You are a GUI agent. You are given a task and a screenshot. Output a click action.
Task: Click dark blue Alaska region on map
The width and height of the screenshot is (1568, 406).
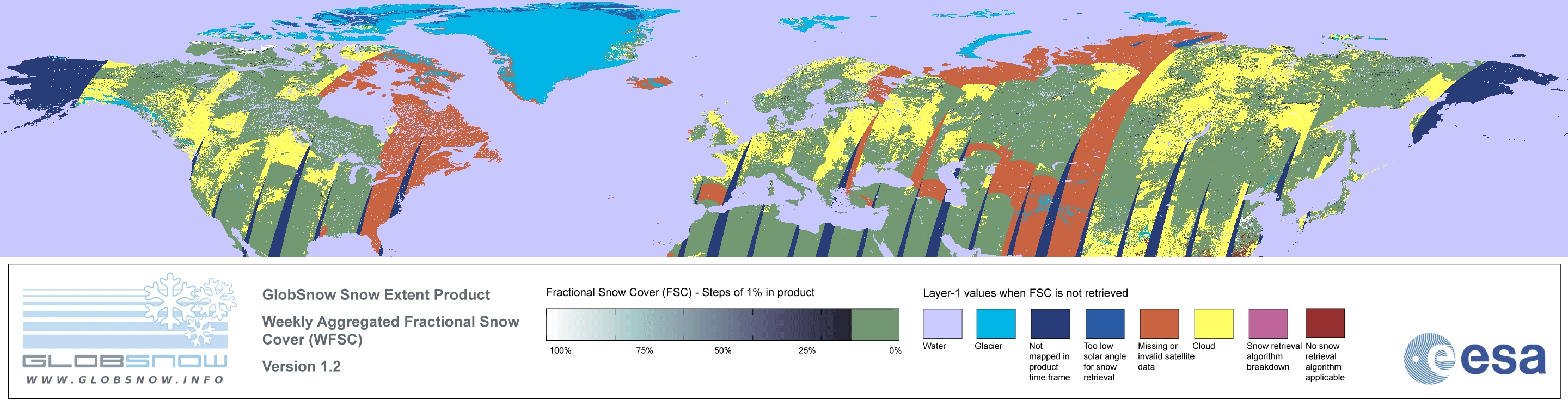pos(52,85)
